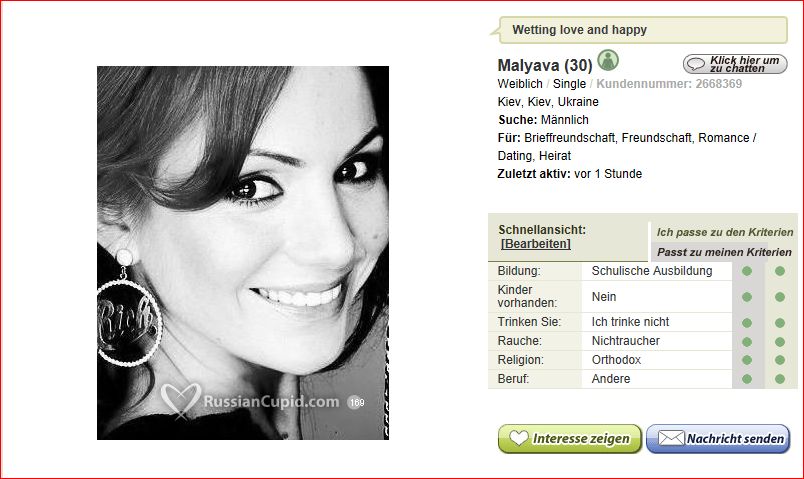Click Interesse zeigen button

point(570,439)
